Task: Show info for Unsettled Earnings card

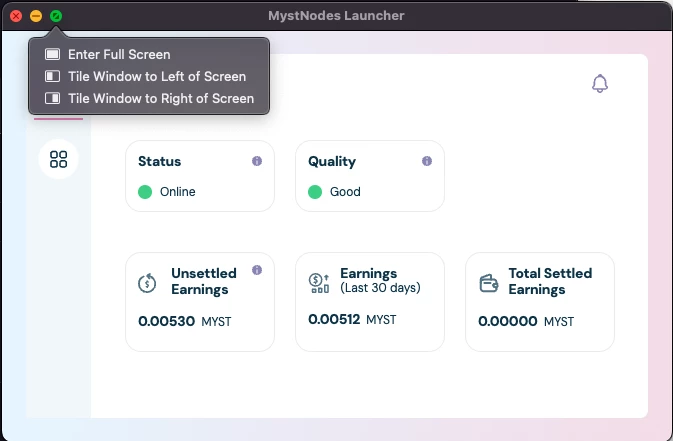Action: pos(257,270)
